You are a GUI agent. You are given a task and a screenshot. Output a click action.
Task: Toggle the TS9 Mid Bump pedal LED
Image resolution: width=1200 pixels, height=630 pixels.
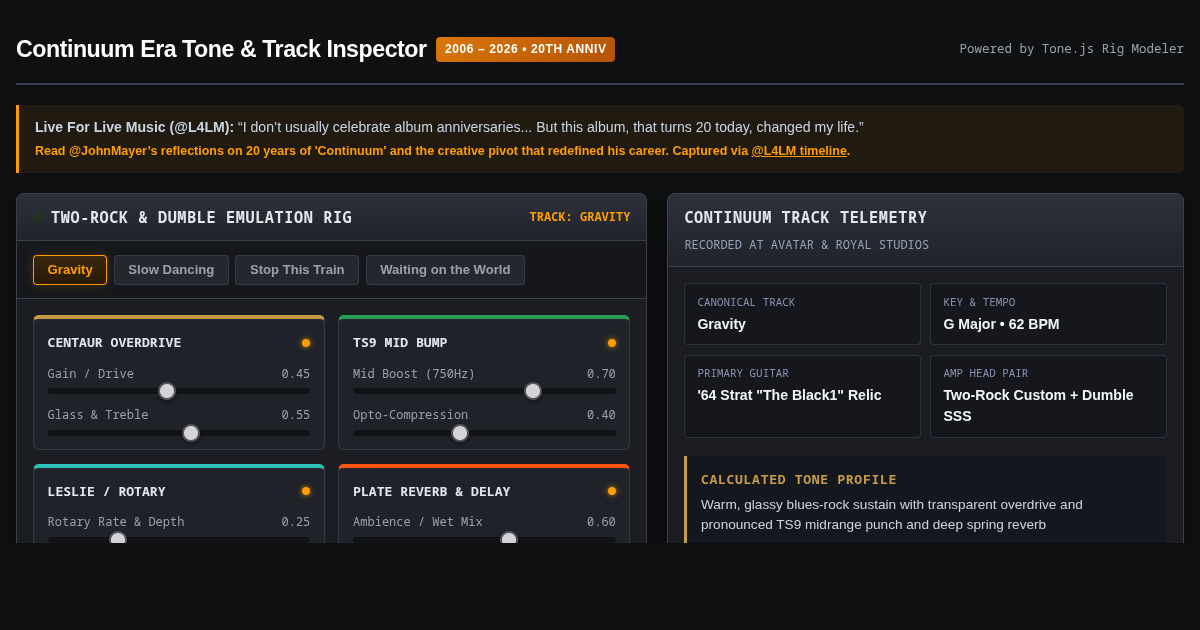tap(612, 343)
